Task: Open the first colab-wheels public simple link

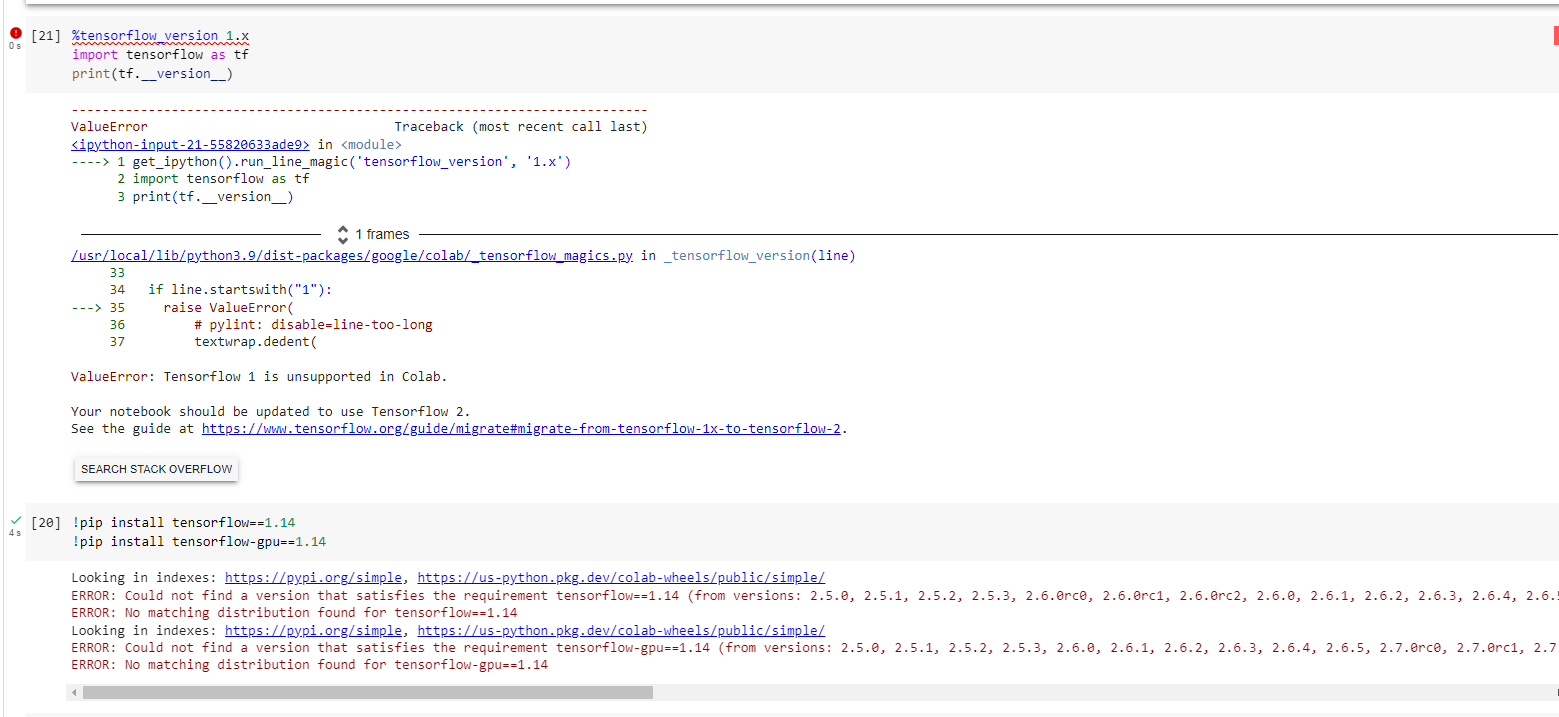Action: (621, 577)
